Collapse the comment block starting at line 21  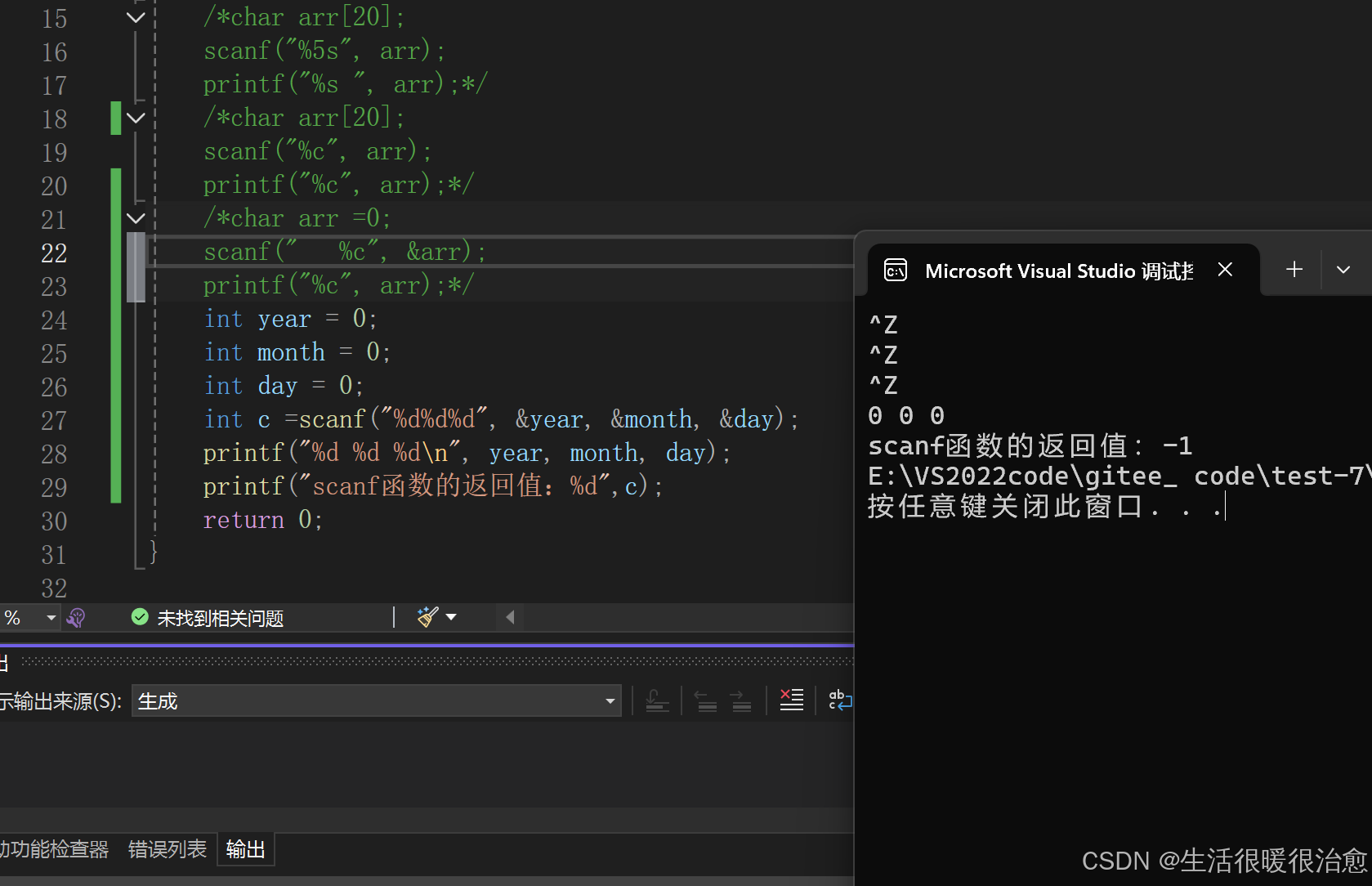tap(136, 218)
